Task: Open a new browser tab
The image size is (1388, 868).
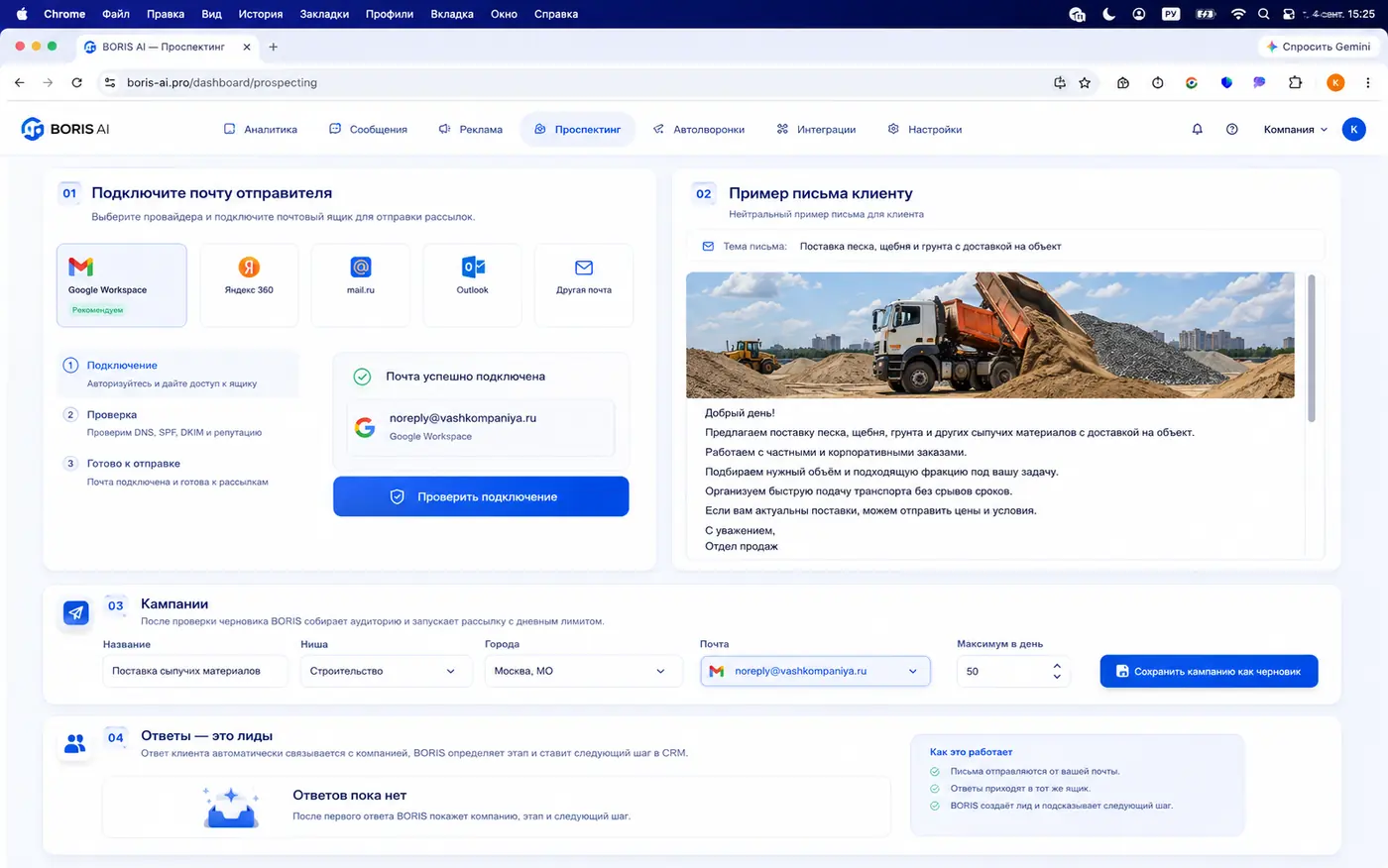Action: pyautogui.click(x=274, y=47)
